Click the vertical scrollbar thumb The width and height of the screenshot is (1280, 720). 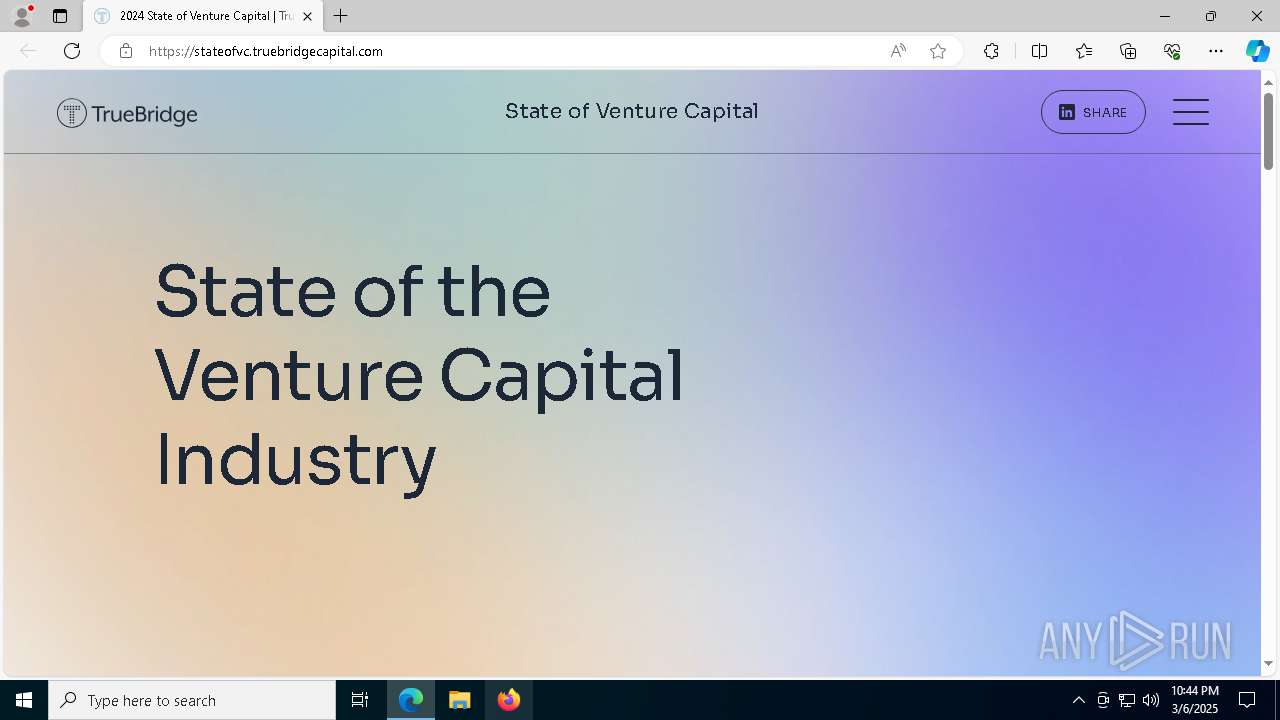tap(1269, 131)
